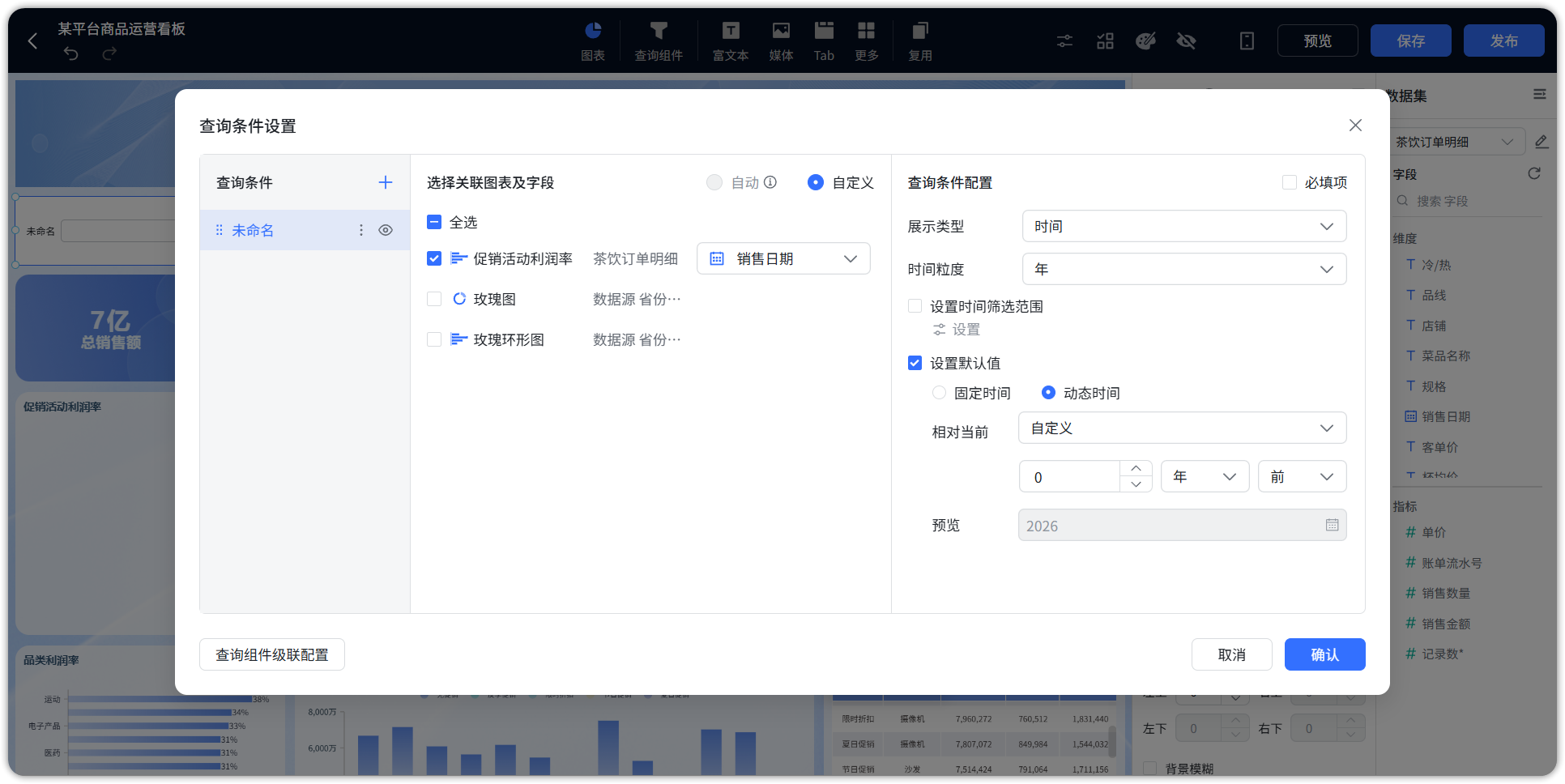Click the info icon next to 自动
The width and height of the screenshot is (1565, 784).
[x=770, y=182]
